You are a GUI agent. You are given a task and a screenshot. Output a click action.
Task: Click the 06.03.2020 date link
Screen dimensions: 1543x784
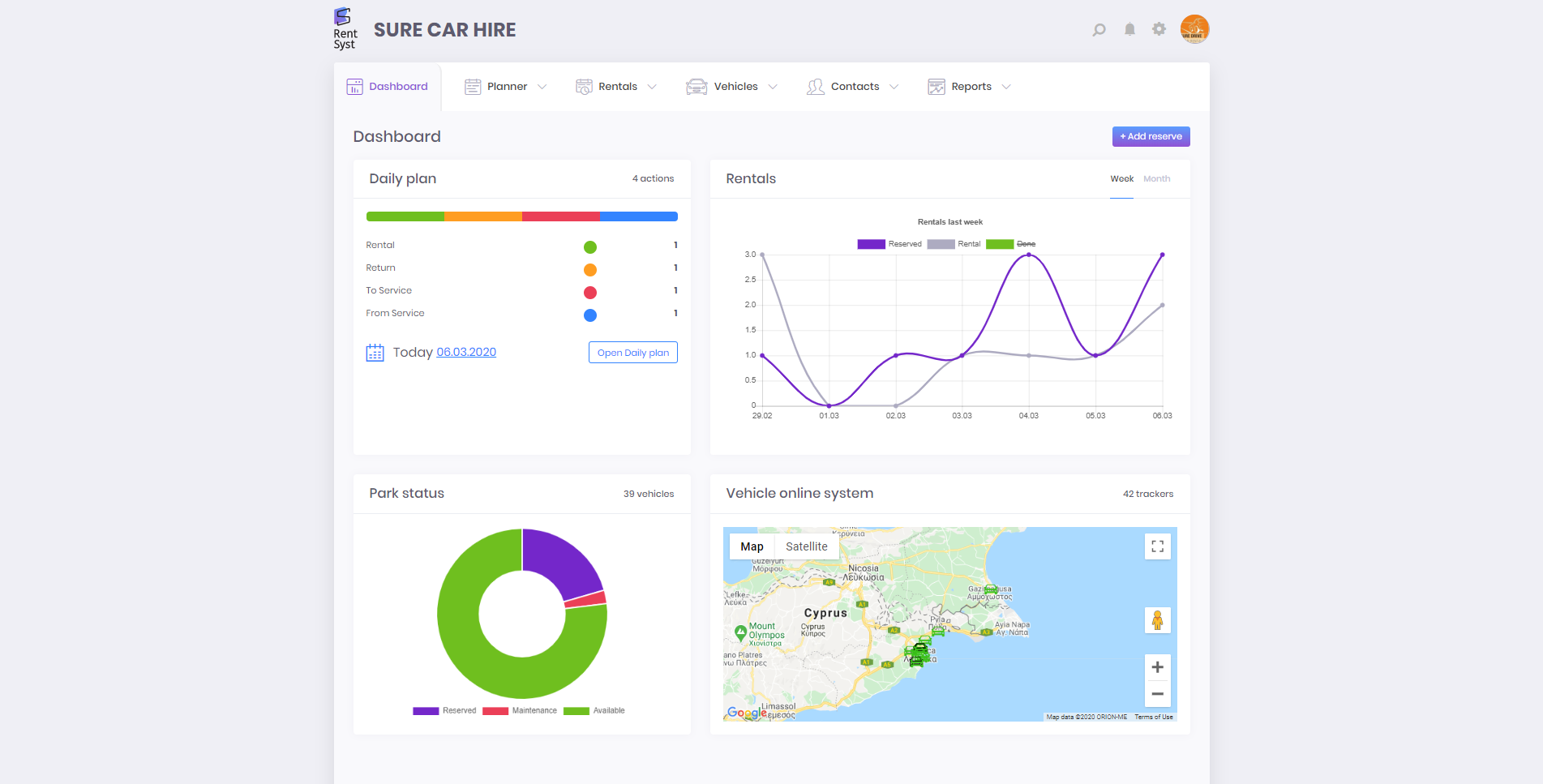tap(465, 352)
